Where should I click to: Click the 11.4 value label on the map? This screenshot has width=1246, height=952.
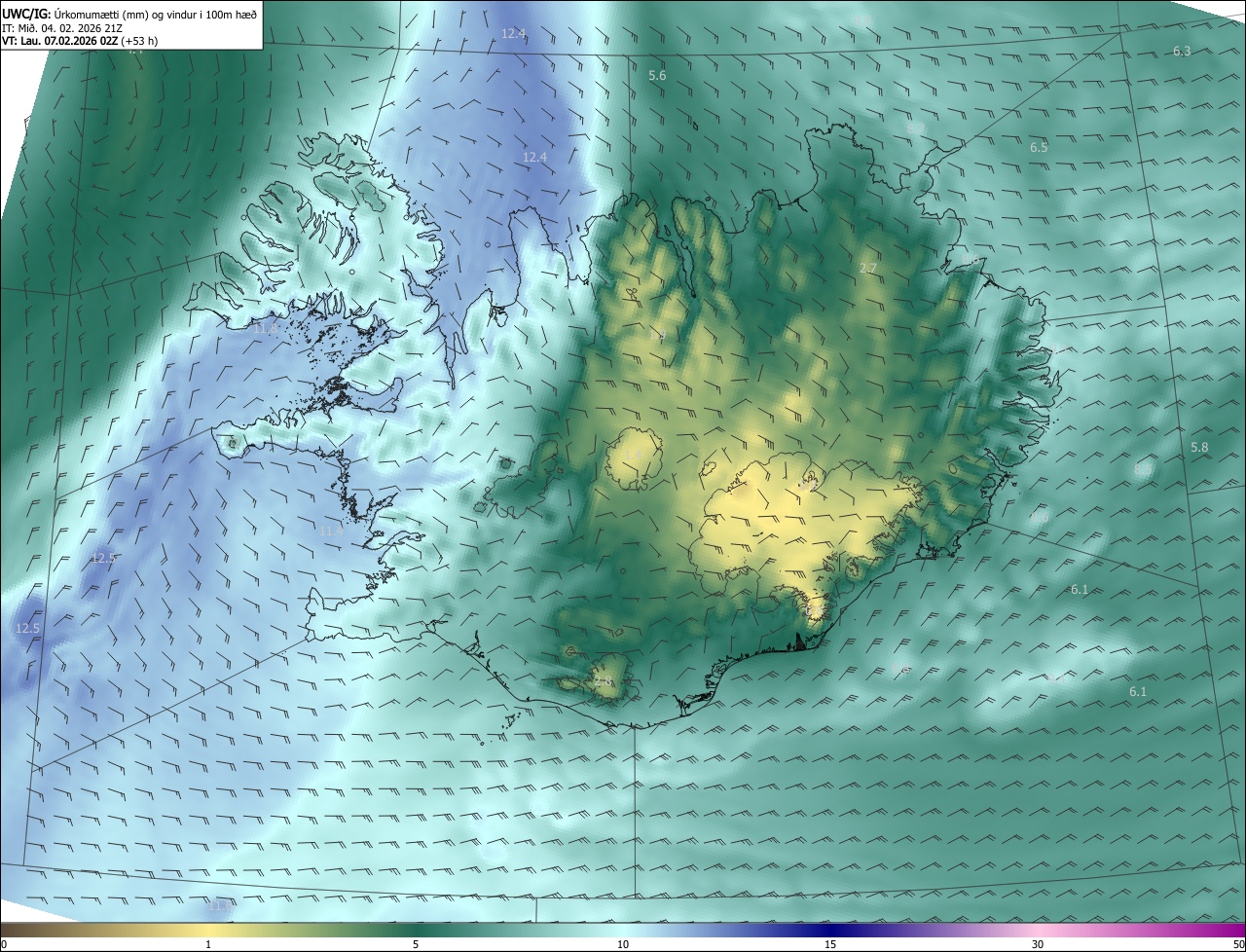[331, 531]
